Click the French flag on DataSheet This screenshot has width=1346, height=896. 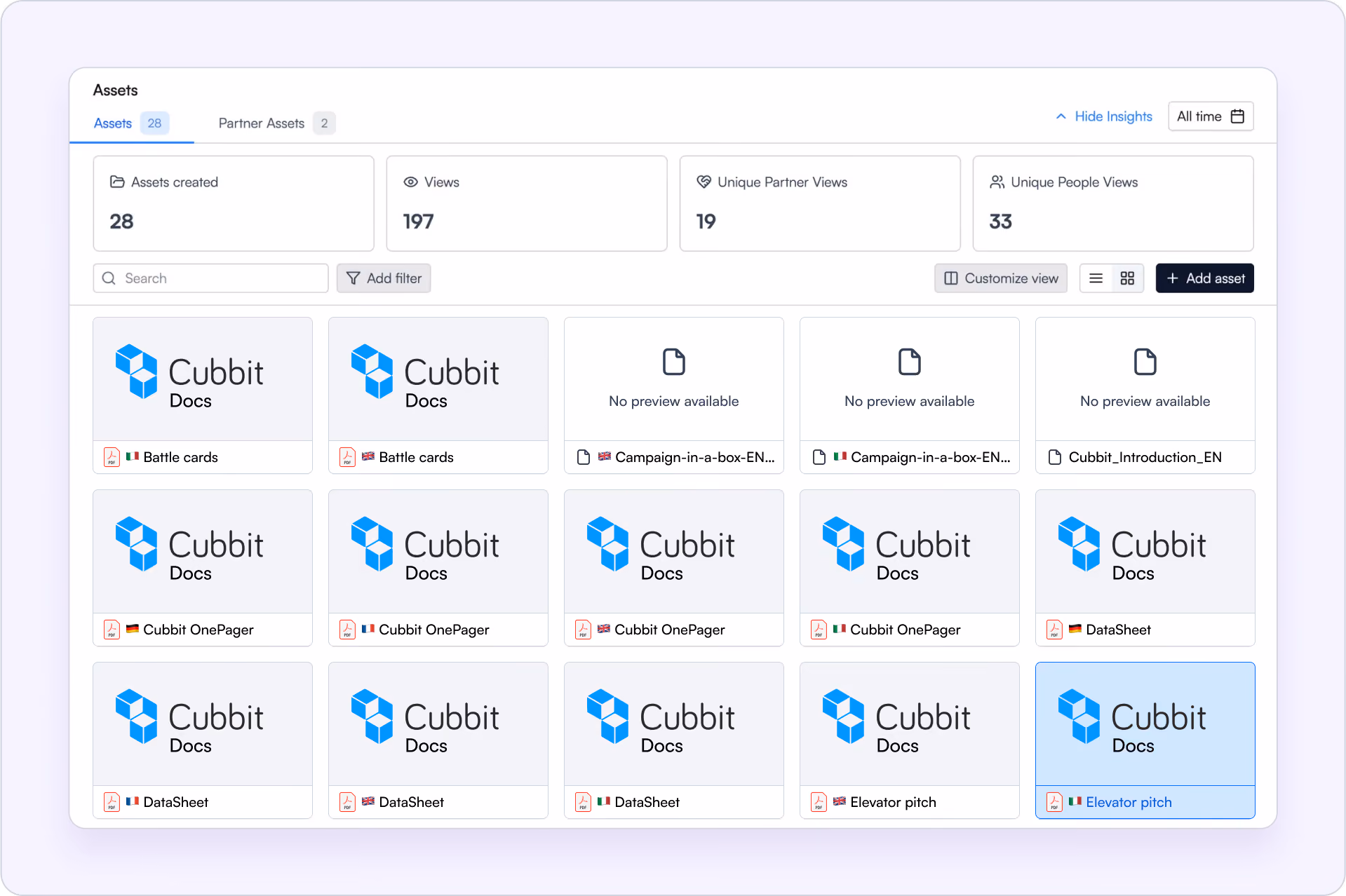click(133, 801)
